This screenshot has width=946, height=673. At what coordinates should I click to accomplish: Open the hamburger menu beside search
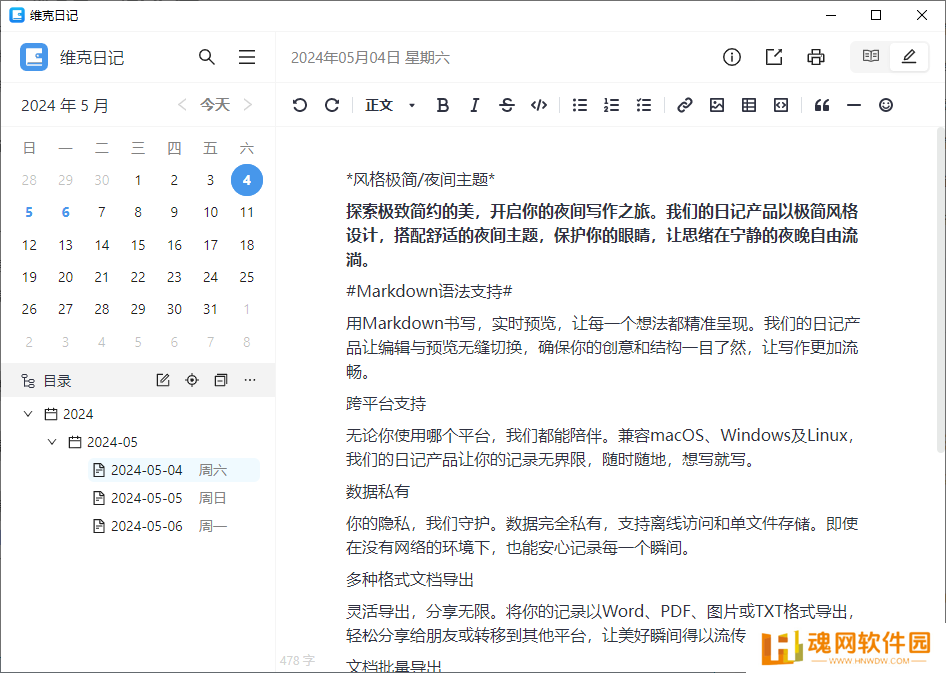(x=247, y=57)
